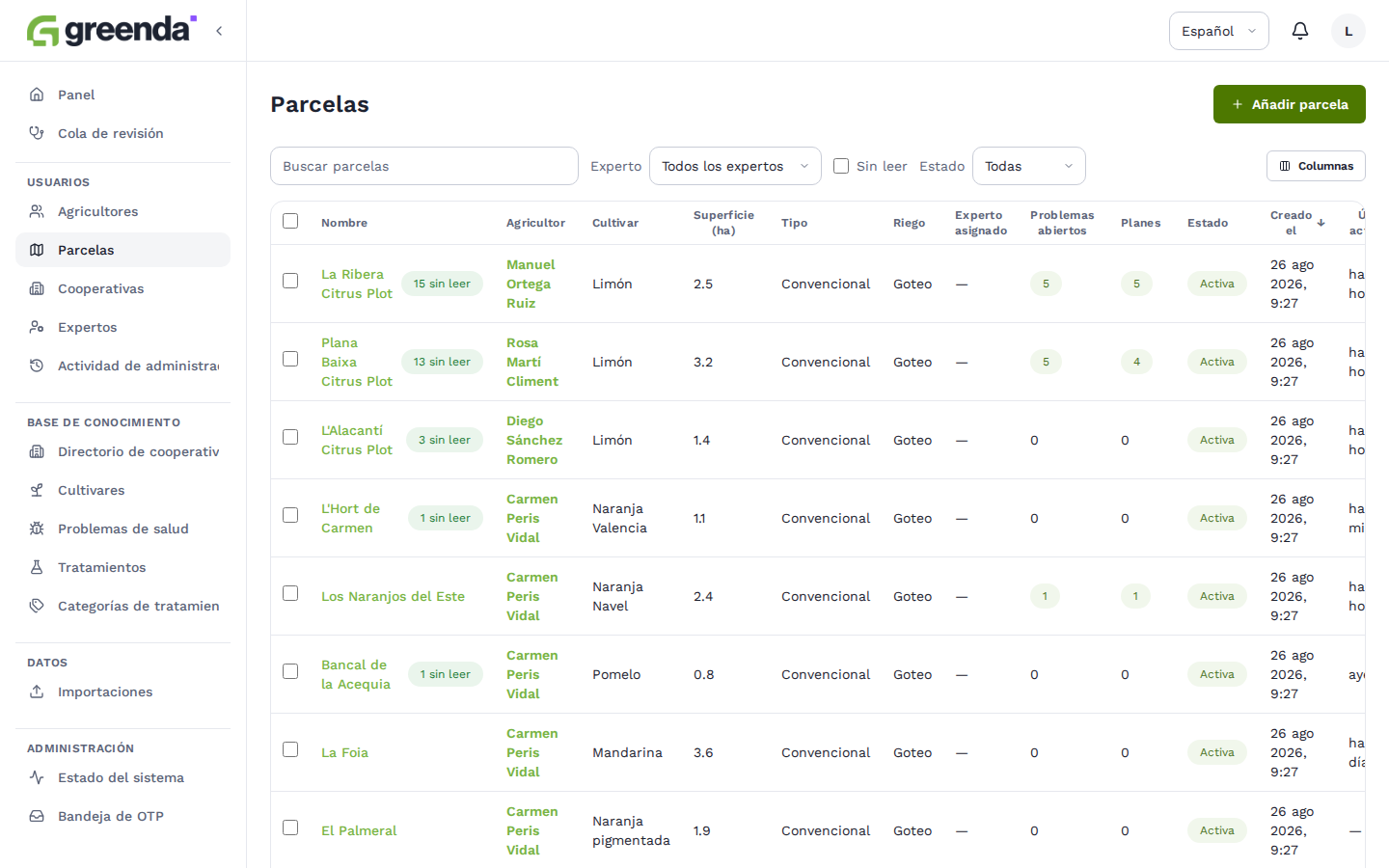Expand the Todos los expertos dropdown

click(735, 166)
